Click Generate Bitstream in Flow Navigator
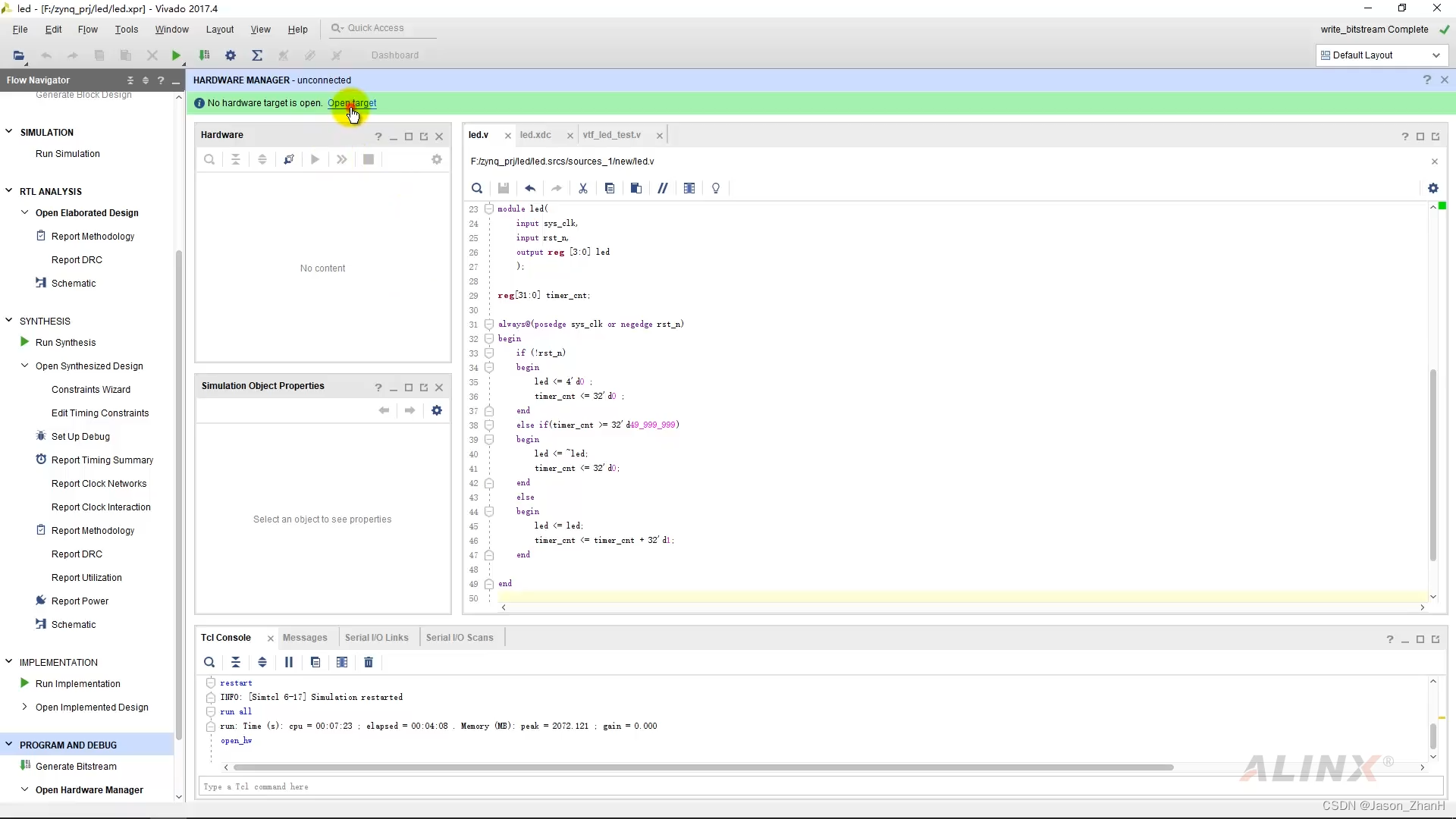The image size is (1456, 819). point(76,766)
